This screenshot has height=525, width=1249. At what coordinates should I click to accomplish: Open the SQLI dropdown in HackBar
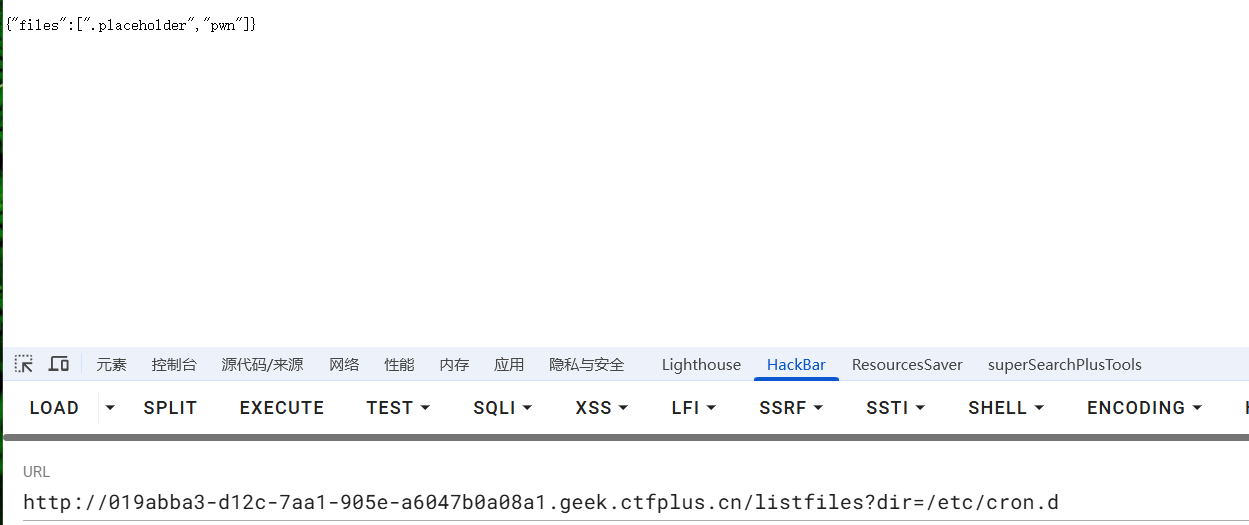tap(502, 408)
